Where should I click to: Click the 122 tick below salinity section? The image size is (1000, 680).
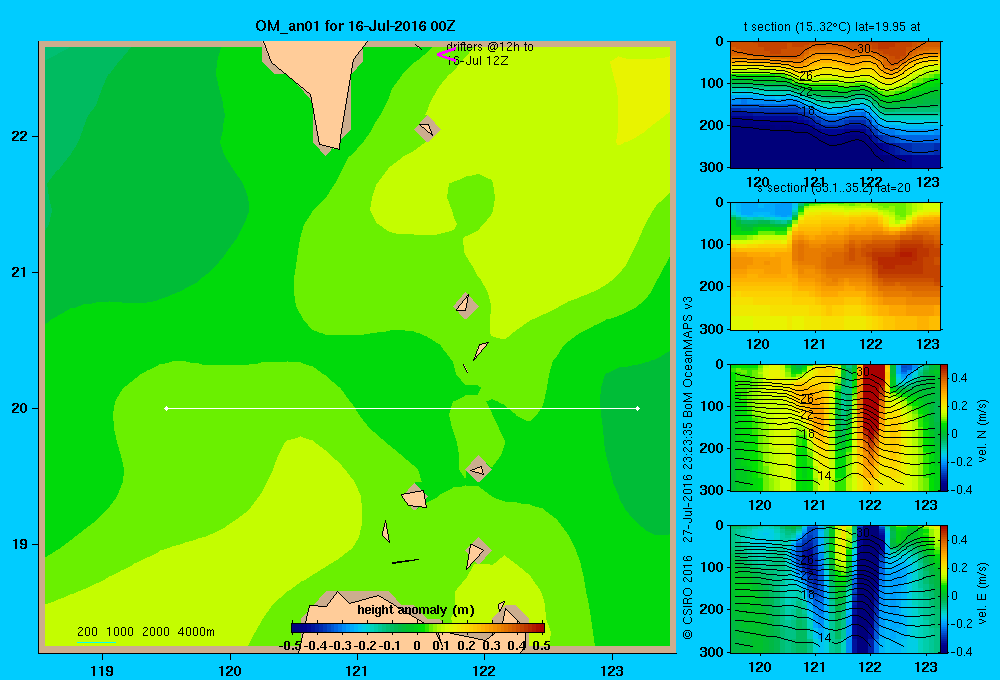[871, 344]
